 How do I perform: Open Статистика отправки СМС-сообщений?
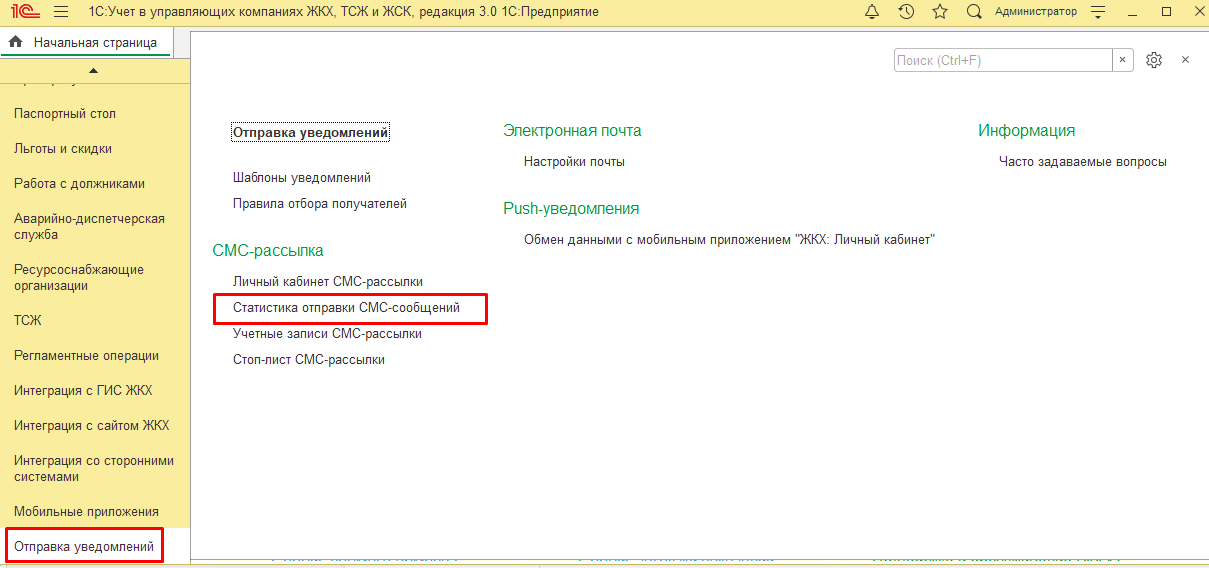(346, 308)
